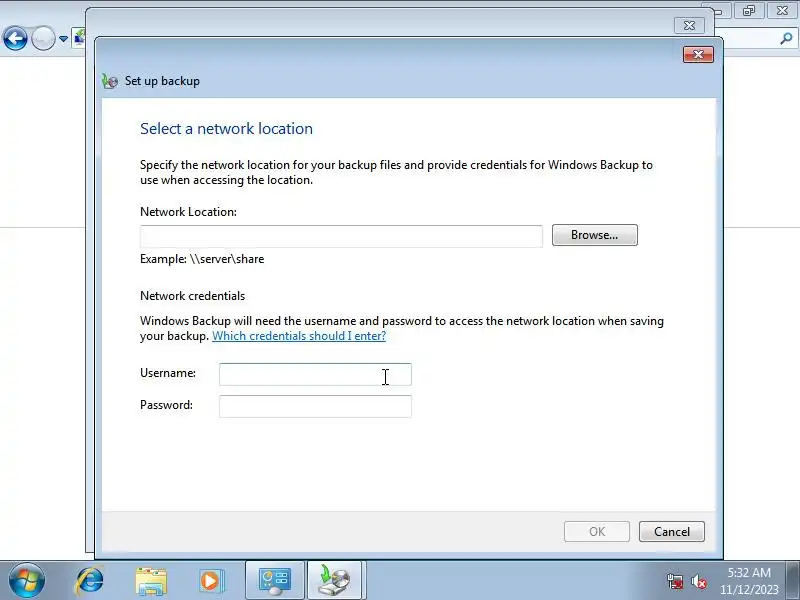Viewport: 800px width, 600px height.
Task: Open the Browse... network location button
Action: [x=594, y=235]
